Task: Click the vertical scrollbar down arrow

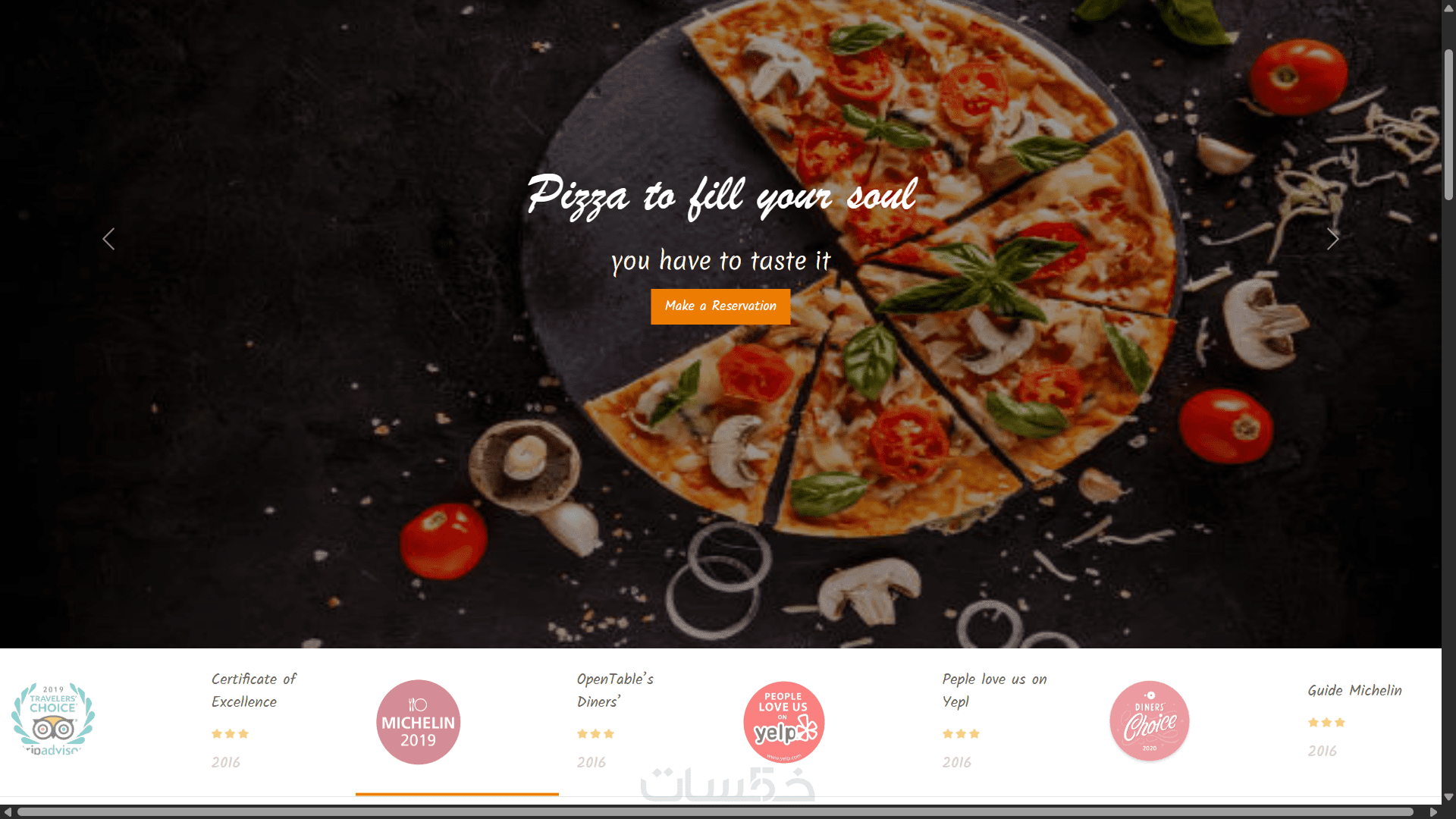Action: tap(1448, 797)
